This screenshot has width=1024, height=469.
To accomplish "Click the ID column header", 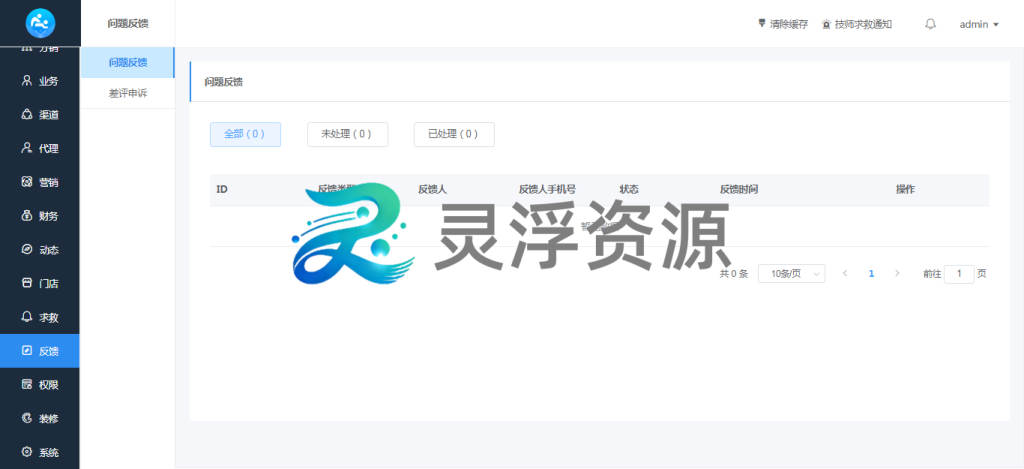I will [222, 189].
